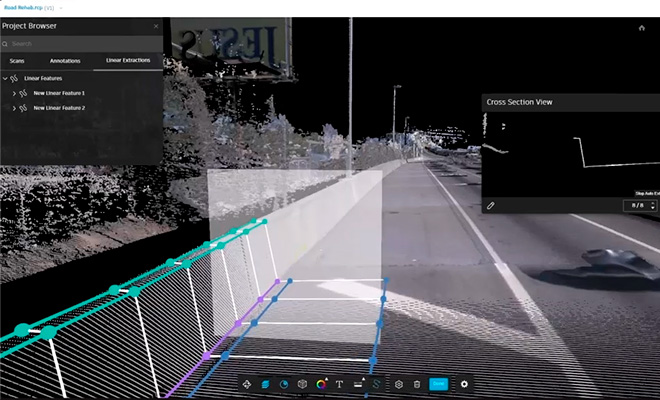Click the pencil edit icon in Cross Section View
This screenshot has height=400, width=660.
(x=491, y=205)
